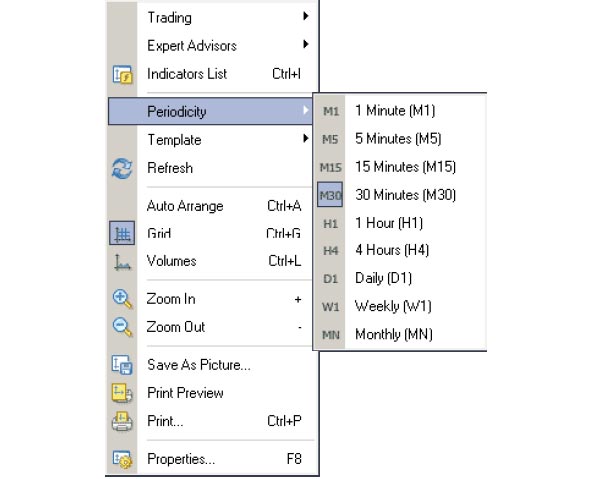The width and height of the screenshot is (600, 479).
Task: Click the Indicators List icon
Action: pos(122,74)
